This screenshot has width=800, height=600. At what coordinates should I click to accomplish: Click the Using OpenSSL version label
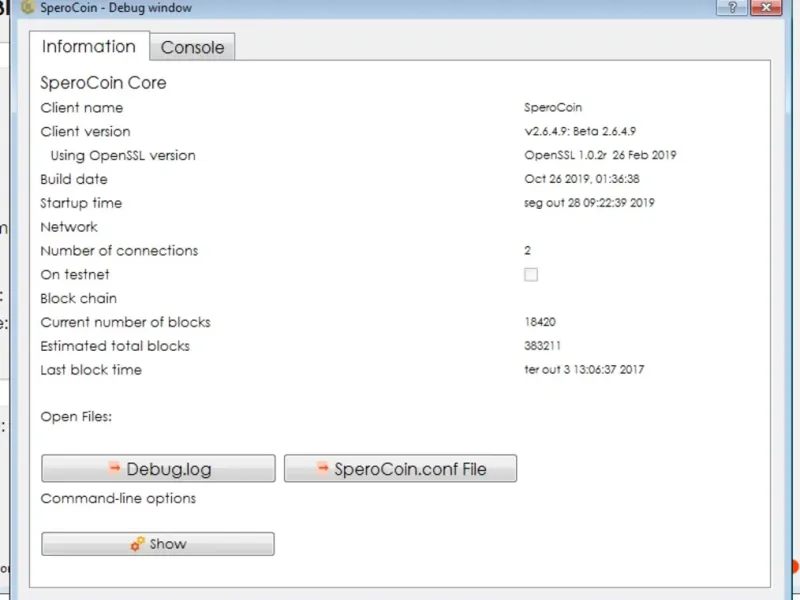click(x=123, y=156)
